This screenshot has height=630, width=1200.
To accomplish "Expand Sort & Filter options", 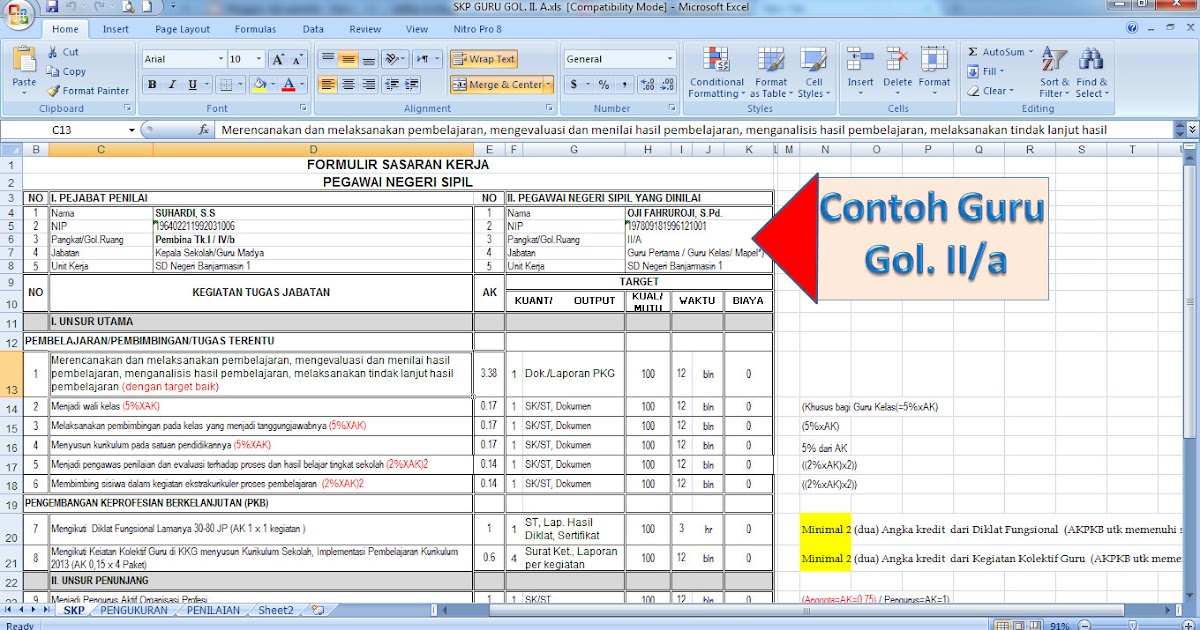I will tap(1054, 72).
